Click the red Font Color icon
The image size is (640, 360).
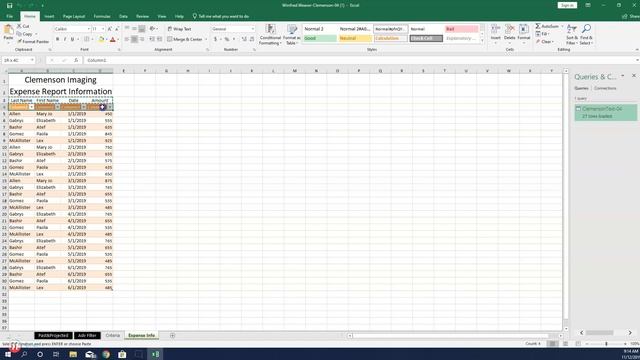113,40
